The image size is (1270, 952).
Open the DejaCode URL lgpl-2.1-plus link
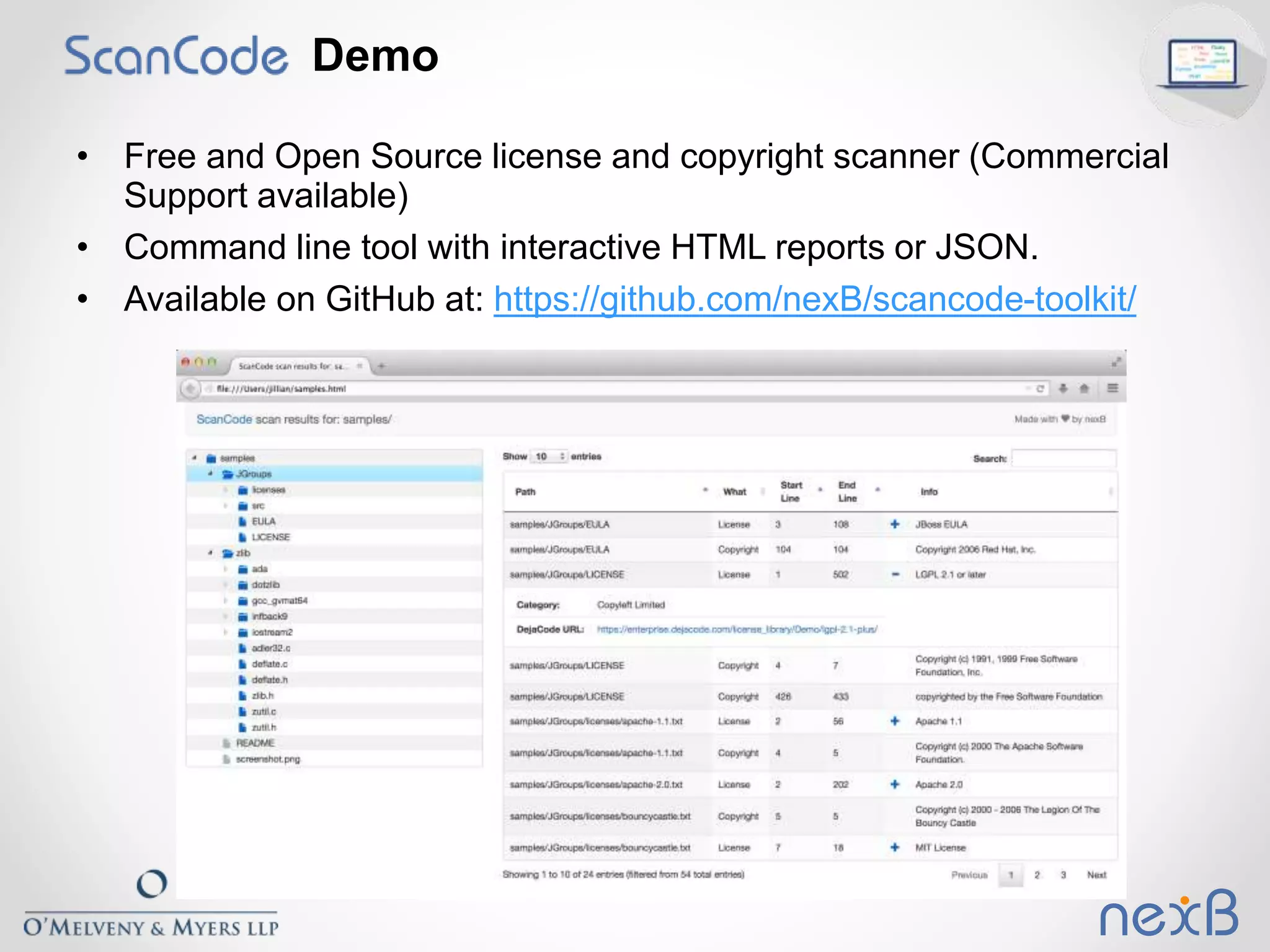coord(737,630)
